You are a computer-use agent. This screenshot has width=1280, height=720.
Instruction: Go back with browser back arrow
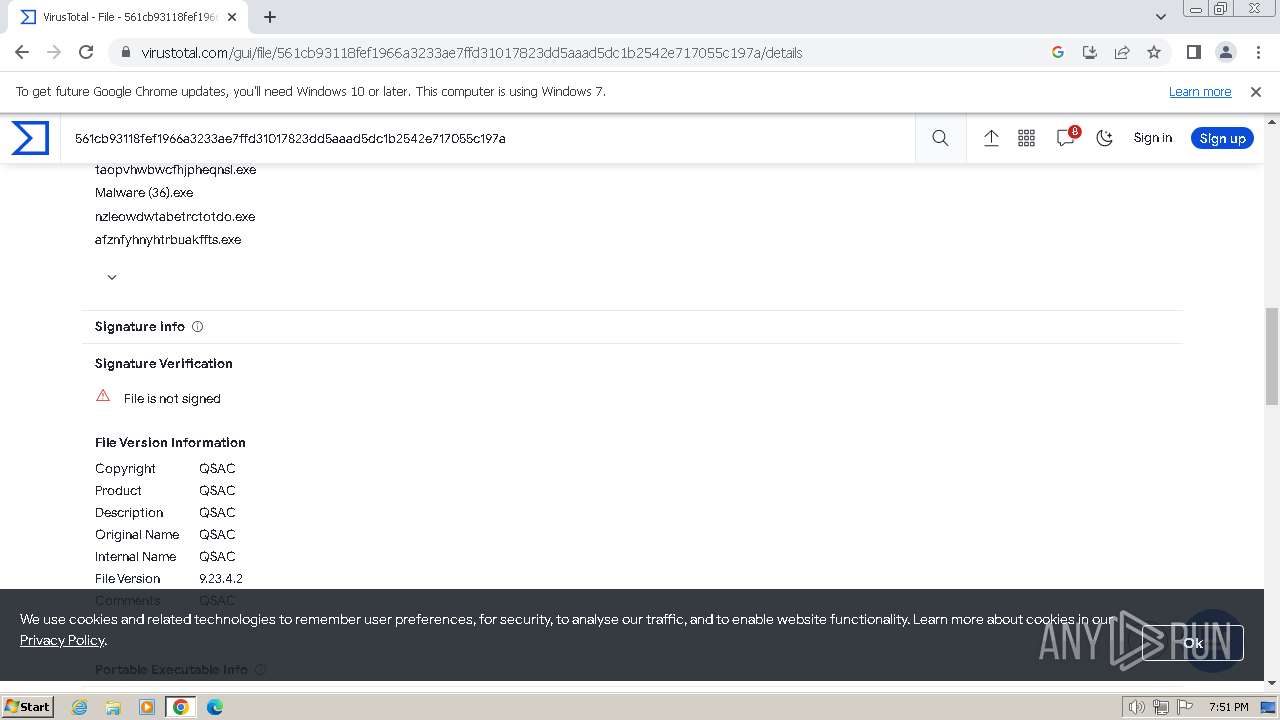pyautogui.click(x=22, y=52)
